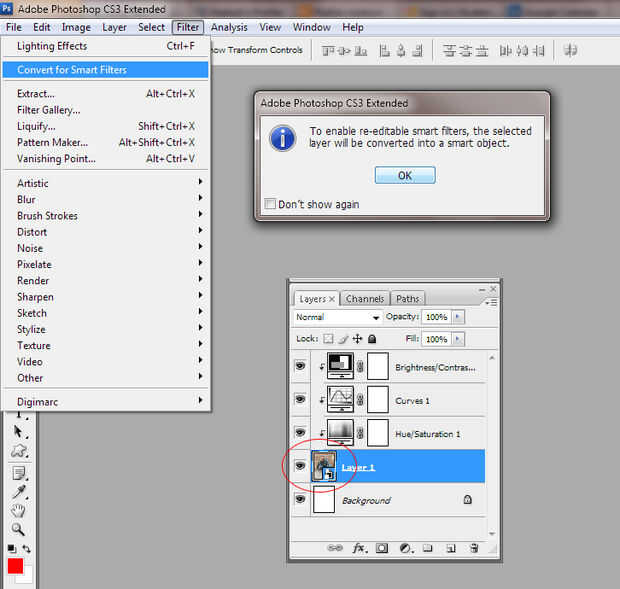This screenshot has height=589, width=620.
Task: Click Distribute Left Edges icon
Action: pos(505,51)
